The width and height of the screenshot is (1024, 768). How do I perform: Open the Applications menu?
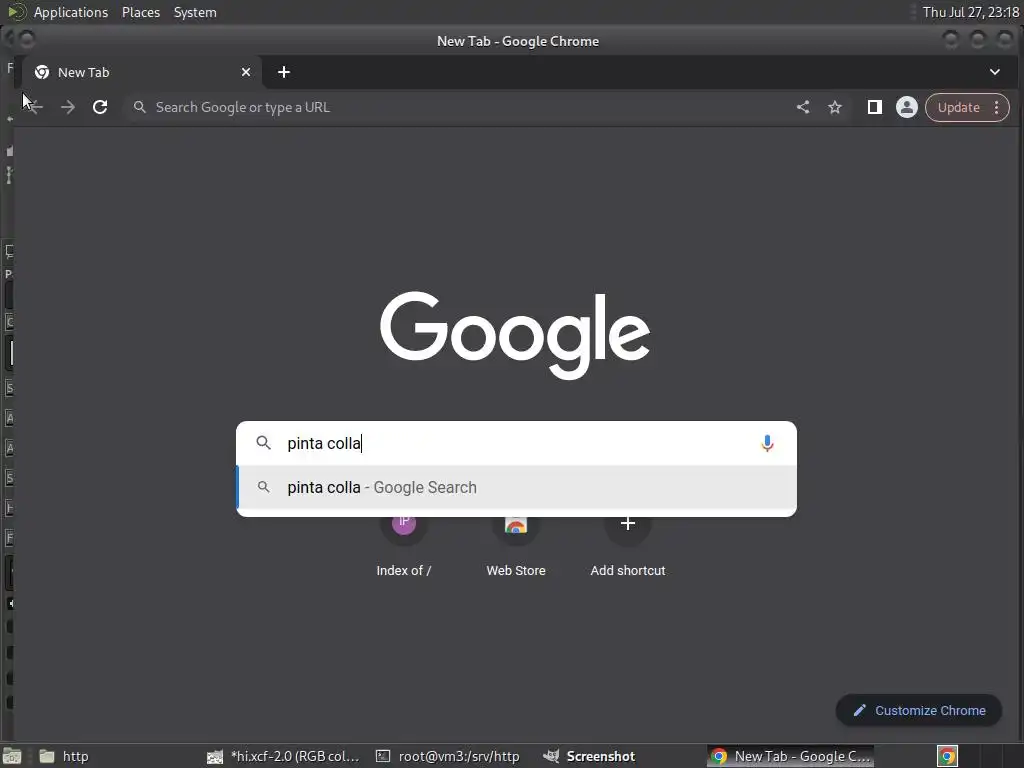coord(71,12)
